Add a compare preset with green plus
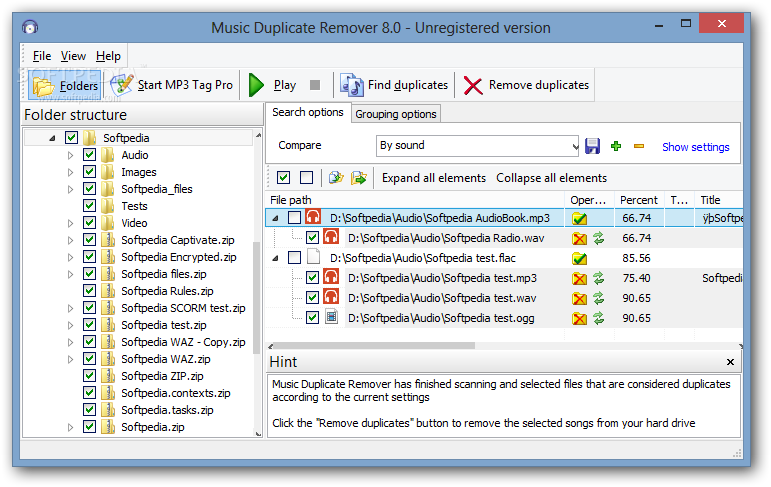Image resolution: width=771 pixels, height=487 pixels. [x=616, y=146]
